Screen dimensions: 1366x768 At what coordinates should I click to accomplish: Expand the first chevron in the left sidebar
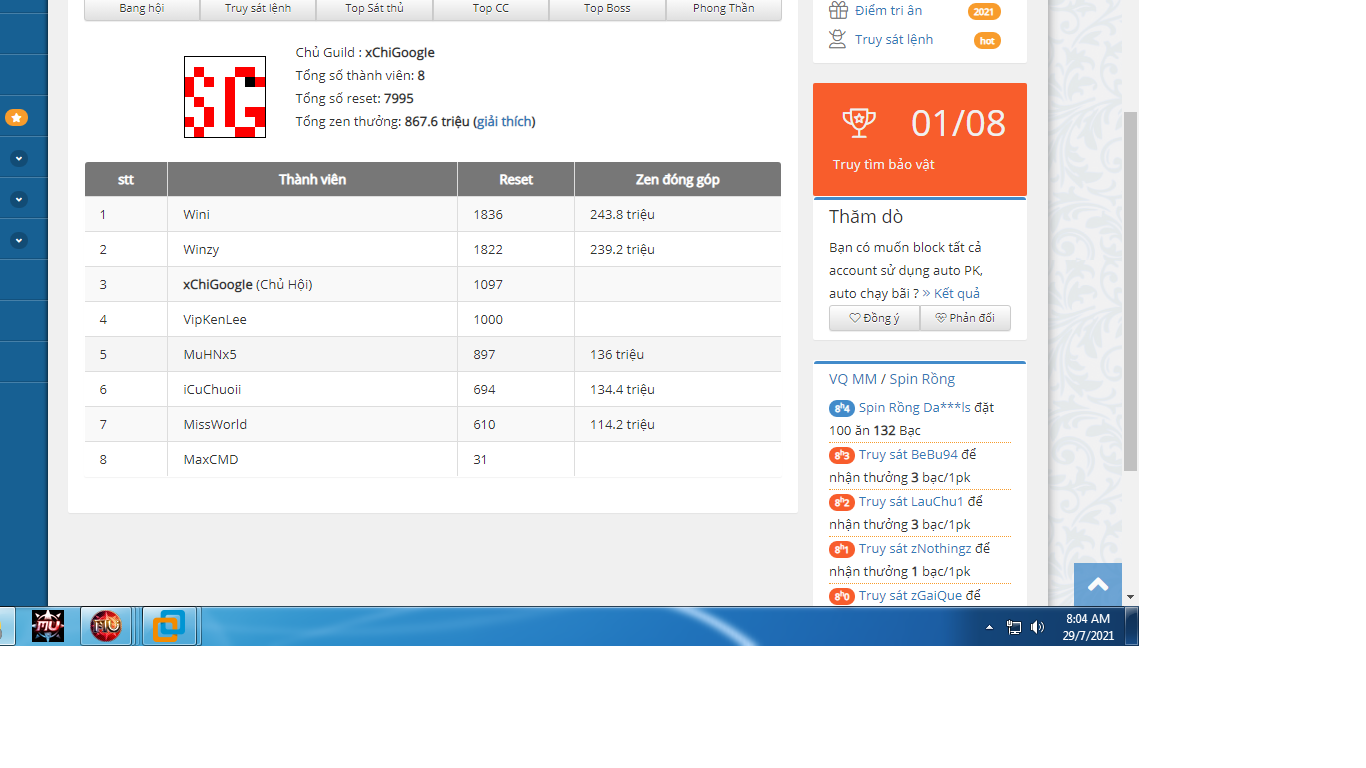18,159
